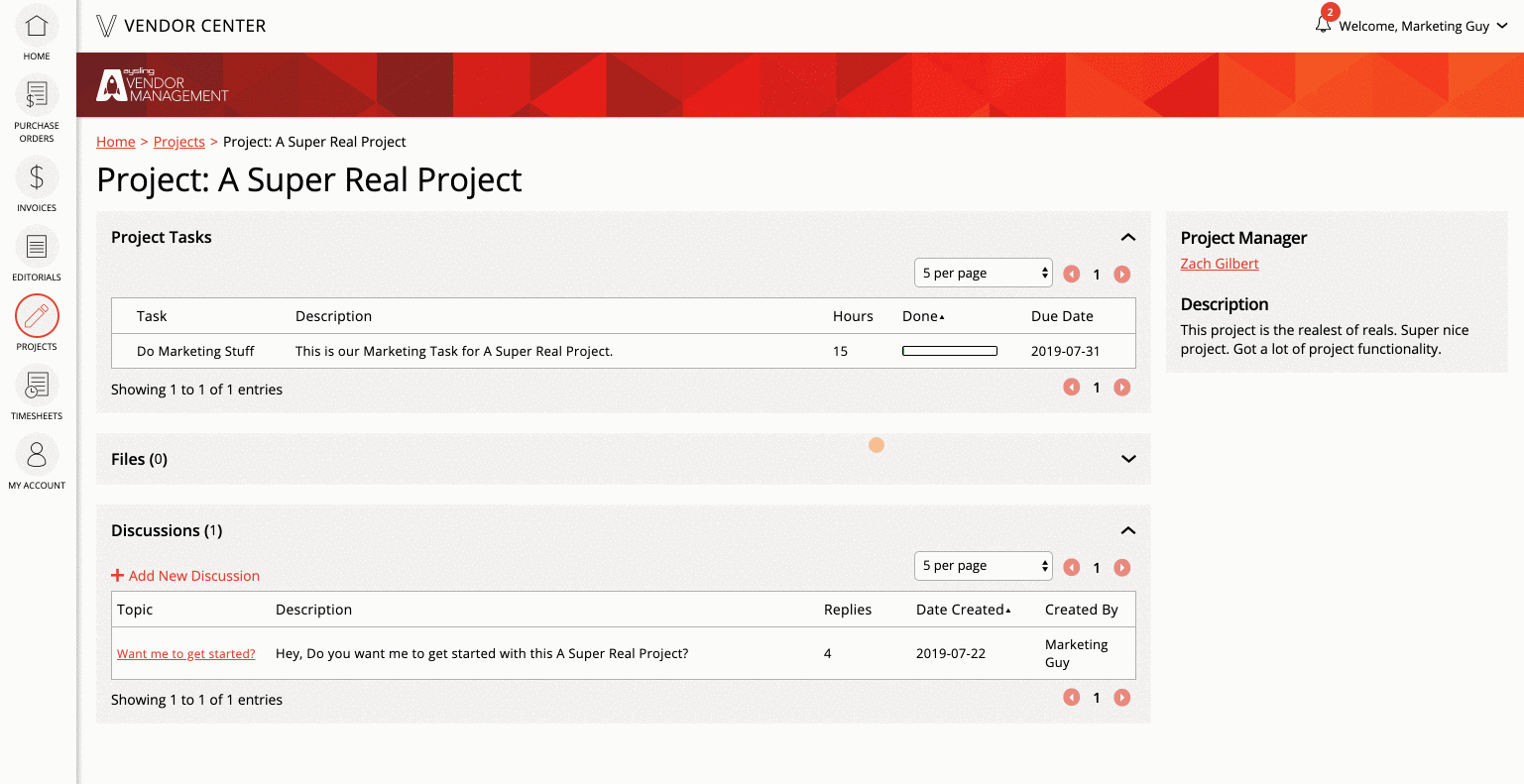Screen dimensions: 1524x784
Task: Click the Do Marketing Stuff progress bar
Action: 950,351
